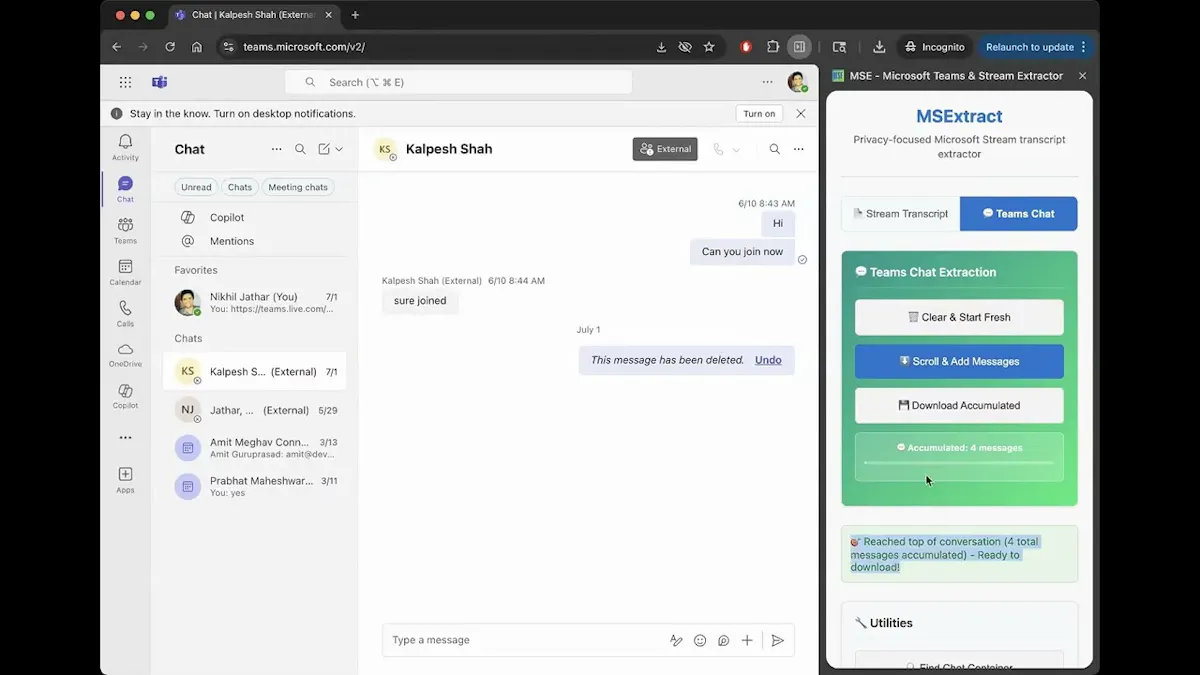Screen dimensions: 1200x675
Task: Open the Nikhil Jathar (You) chat
Action: (254, 303)
